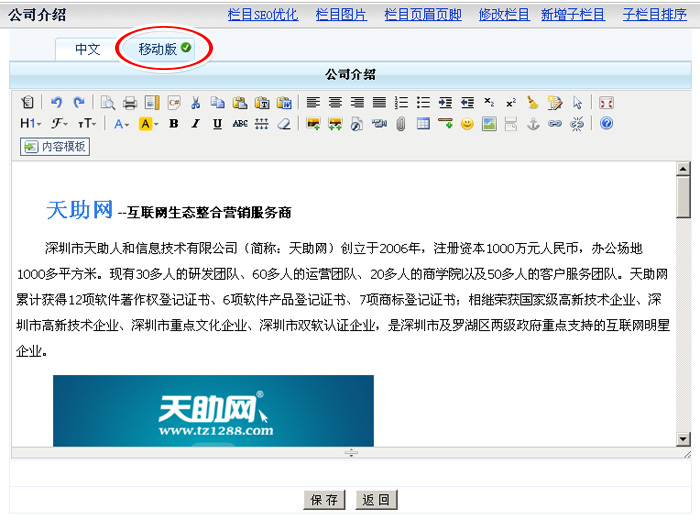Open the text color dropdown
Viewport: 700px width, 520px height.
click(x=121, y=124)
